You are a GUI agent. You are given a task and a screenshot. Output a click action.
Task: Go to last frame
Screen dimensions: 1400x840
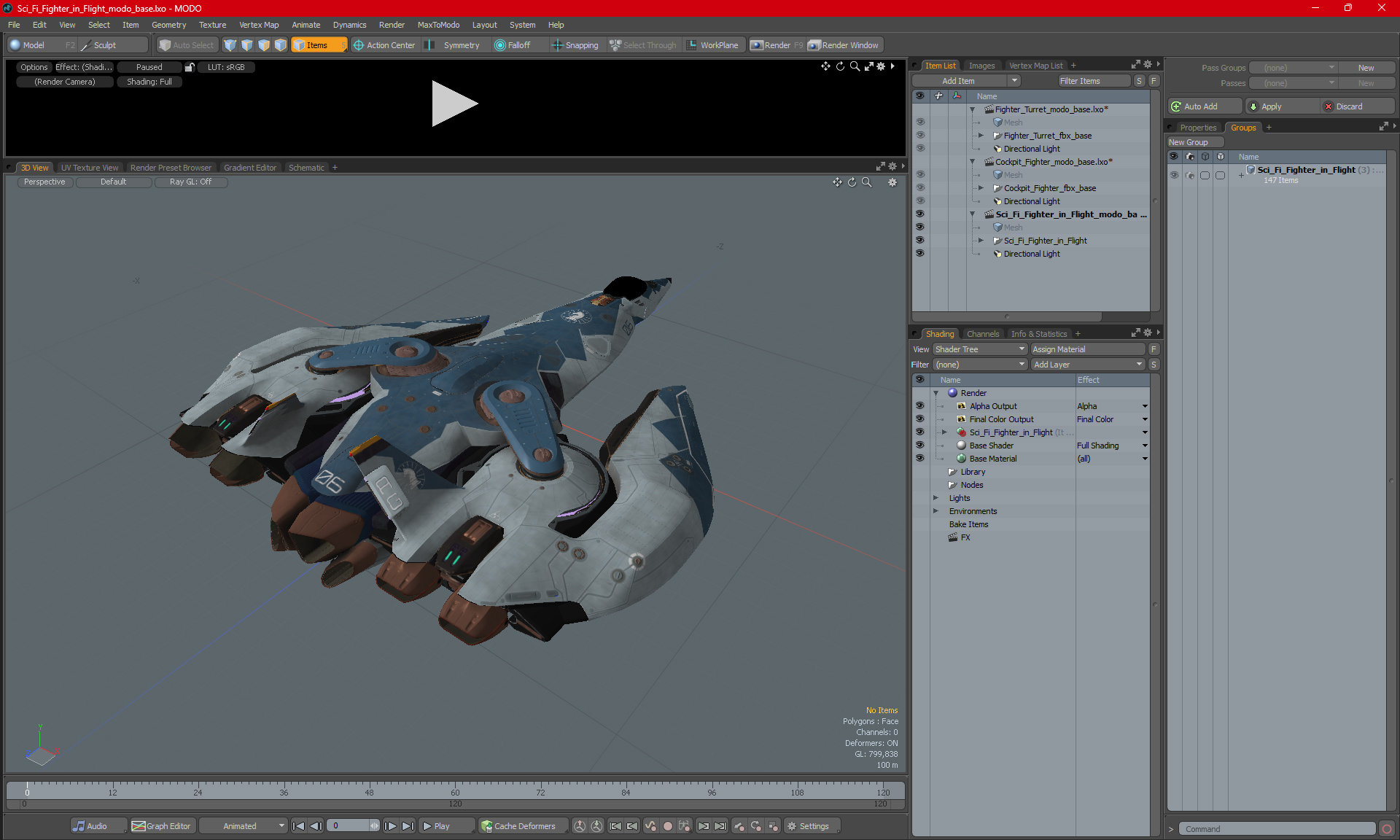pos(408,826)
